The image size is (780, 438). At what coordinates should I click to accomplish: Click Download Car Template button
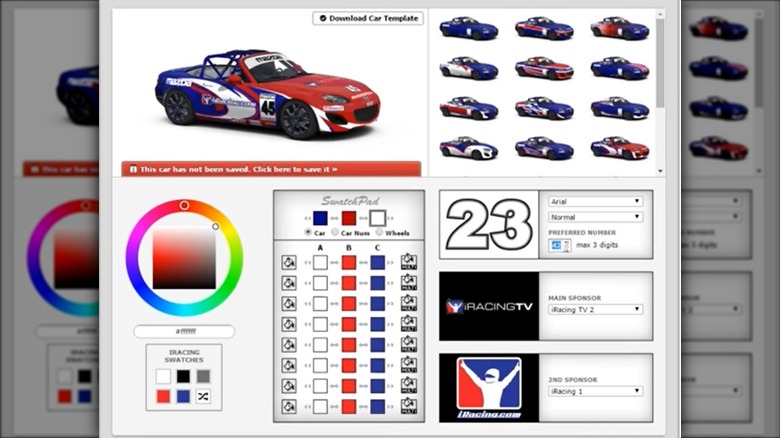pyautogui.click(x=368, y=18)
